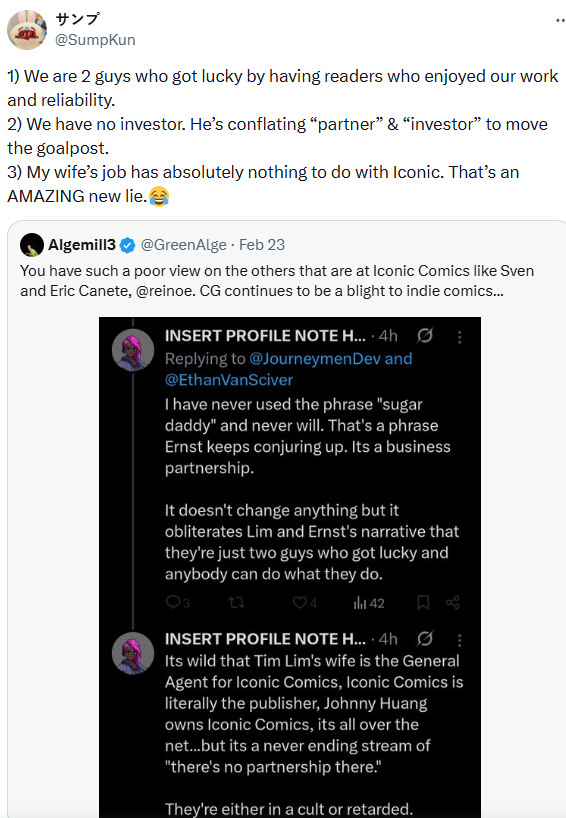Click the pink-haired avatar on first reply
Screen dimensions: 566x818
click(x=133, y=350)
